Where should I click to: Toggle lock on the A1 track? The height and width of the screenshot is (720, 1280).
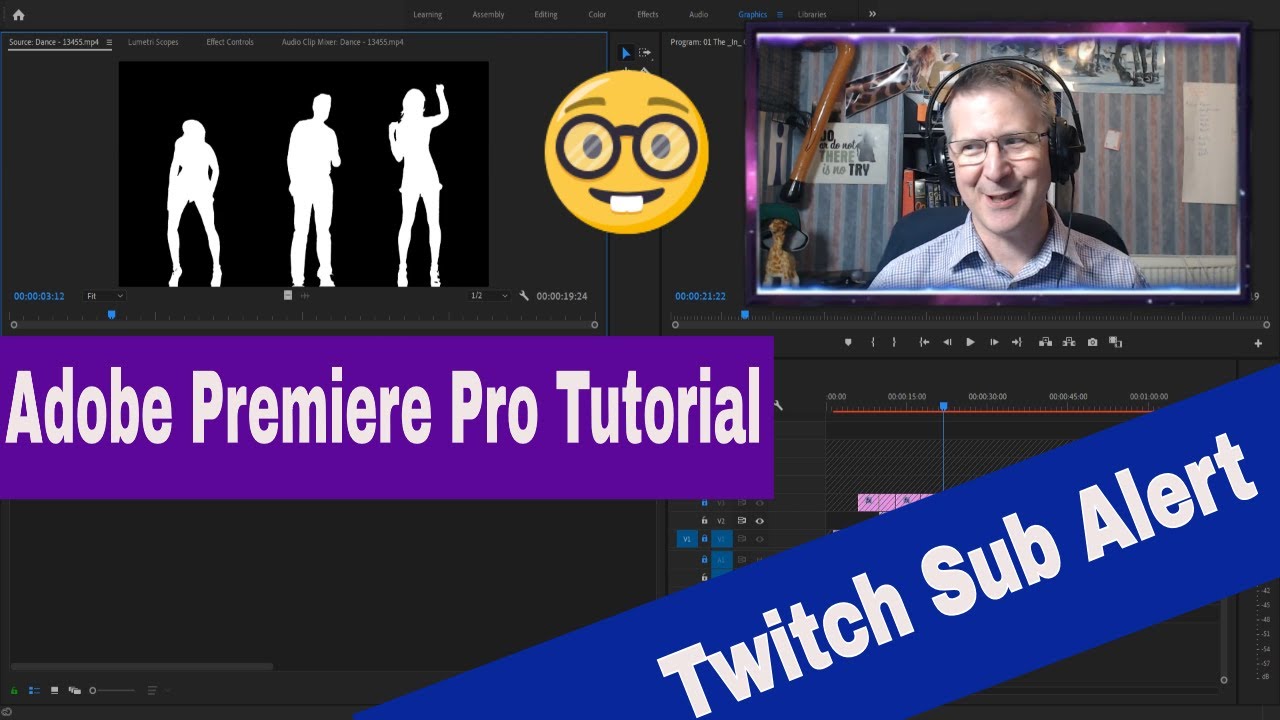(704, 560)
